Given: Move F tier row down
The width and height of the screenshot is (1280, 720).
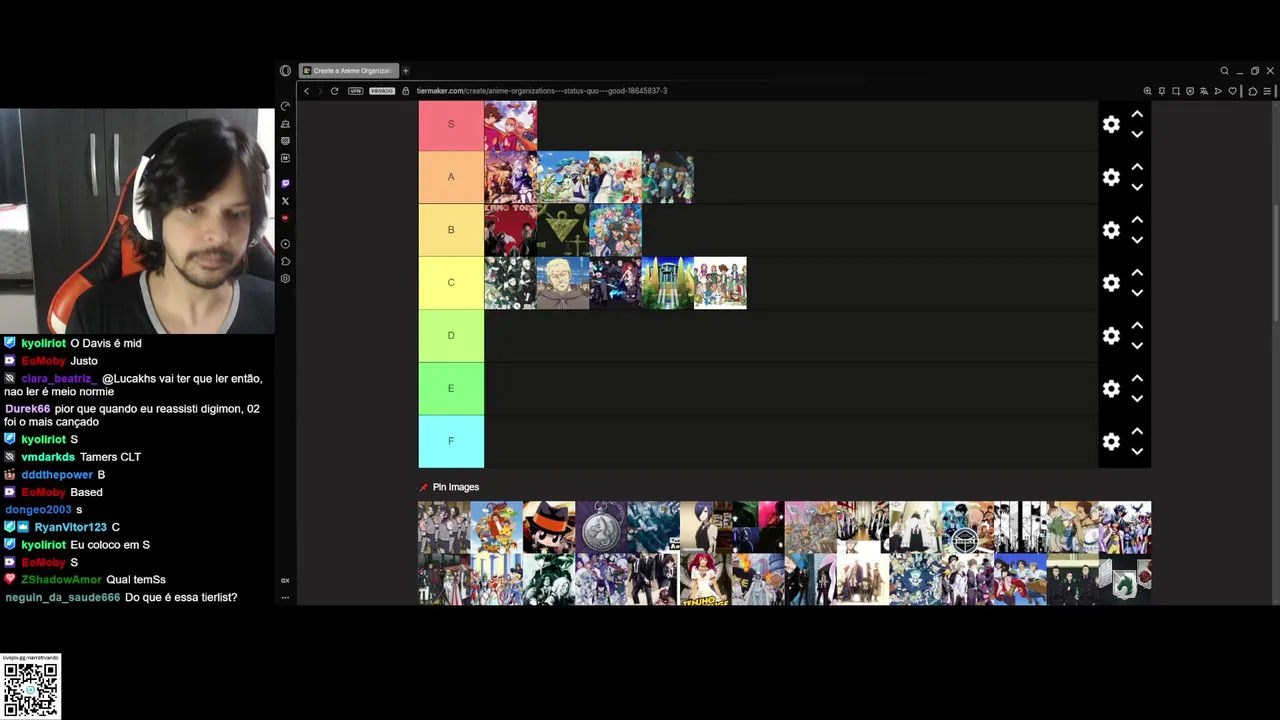Looking at the screenshot, I should tap(1137, 451).
